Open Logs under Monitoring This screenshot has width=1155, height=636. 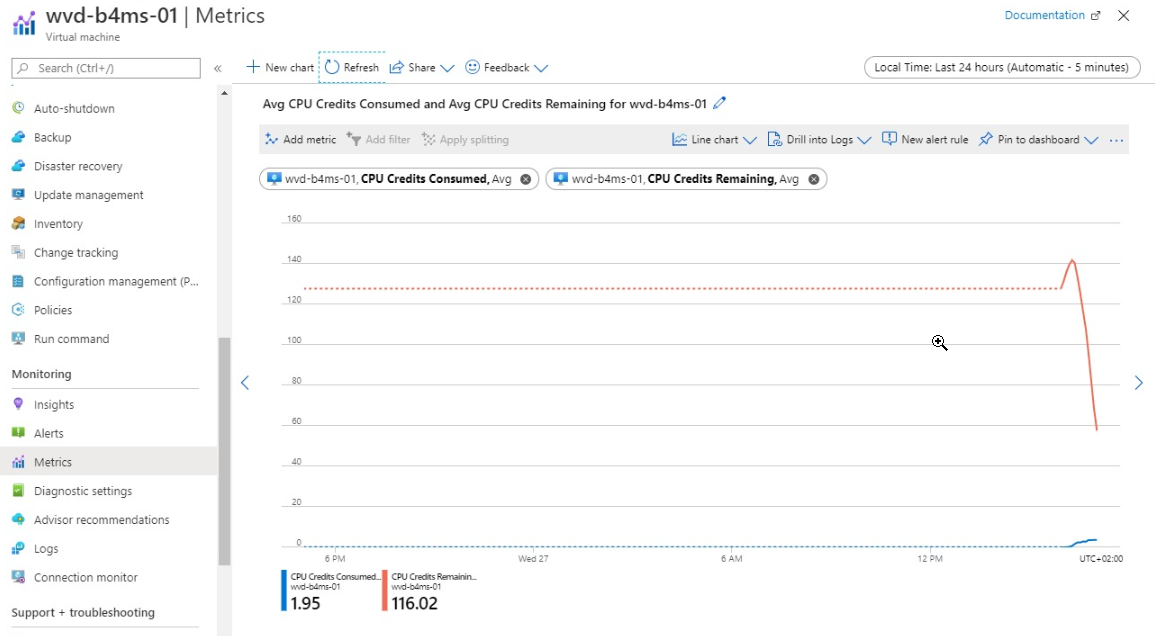click(x=46, y=548)
